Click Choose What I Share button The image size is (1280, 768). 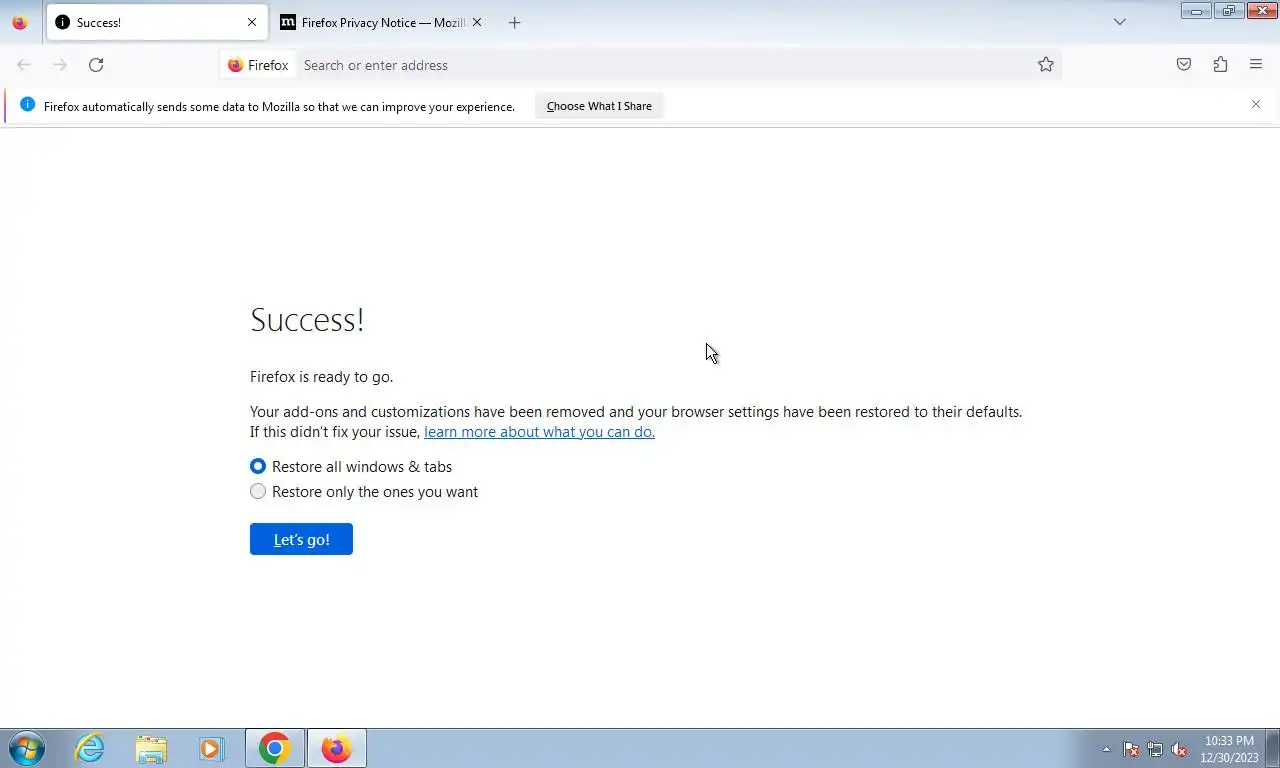(x=599, y=106)
